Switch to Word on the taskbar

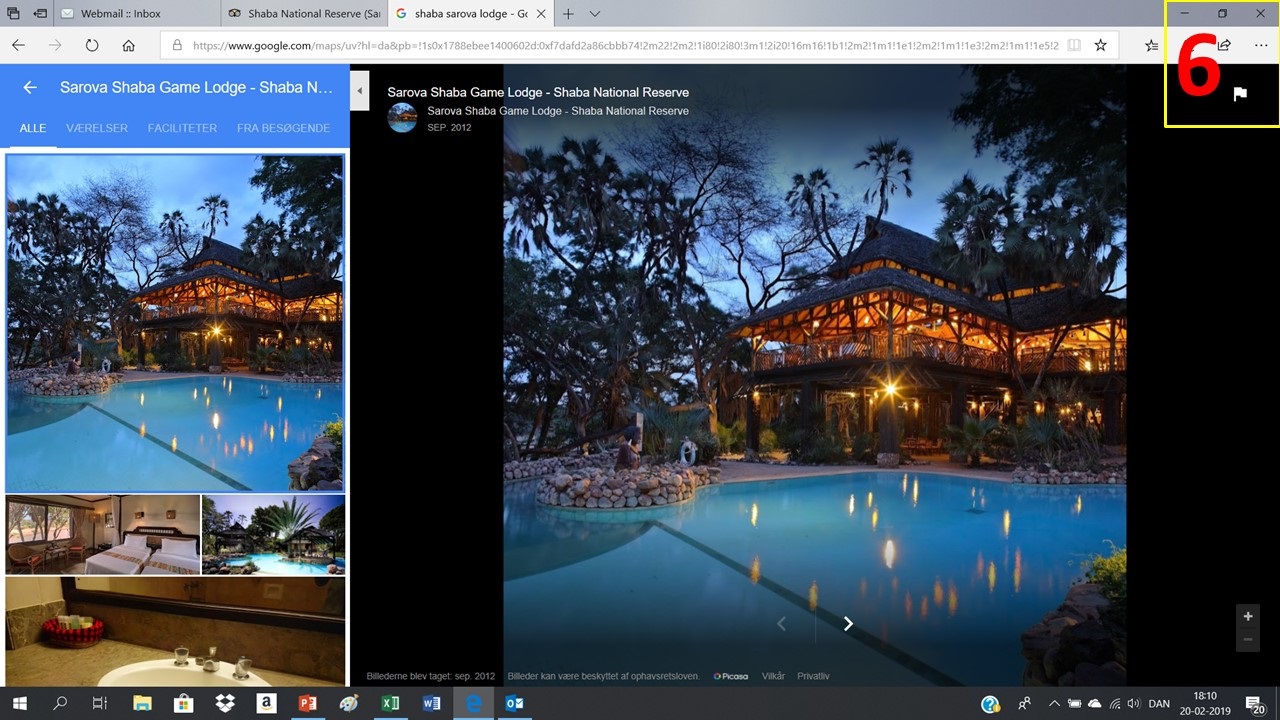431,704
